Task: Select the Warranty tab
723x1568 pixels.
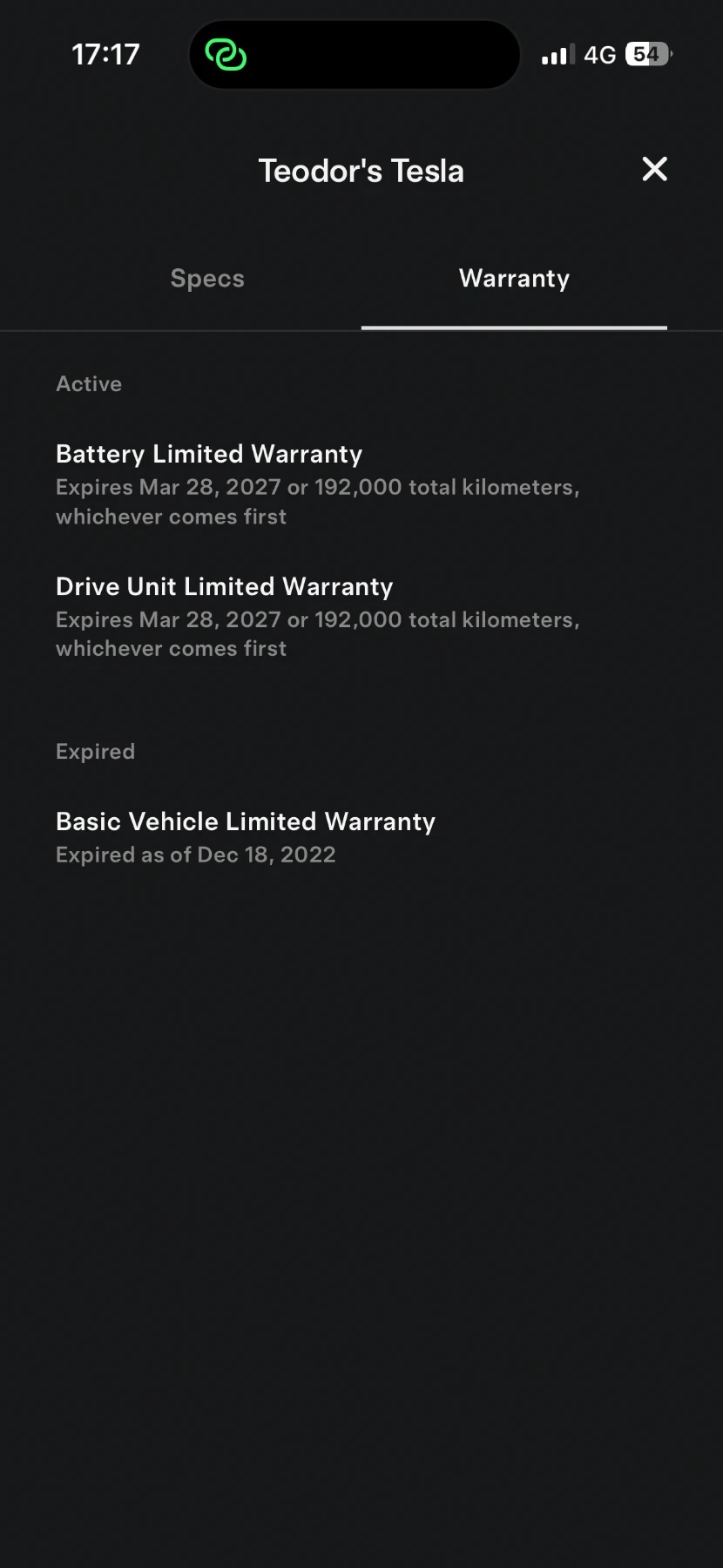Action: pyautogui.click(x=514, y=278)
